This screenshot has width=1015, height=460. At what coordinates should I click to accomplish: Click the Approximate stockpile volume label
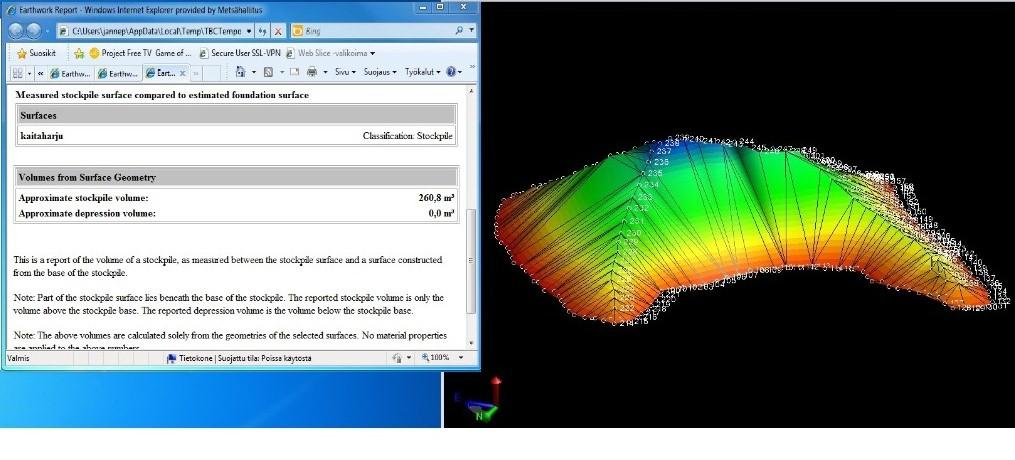coord(84,198)
